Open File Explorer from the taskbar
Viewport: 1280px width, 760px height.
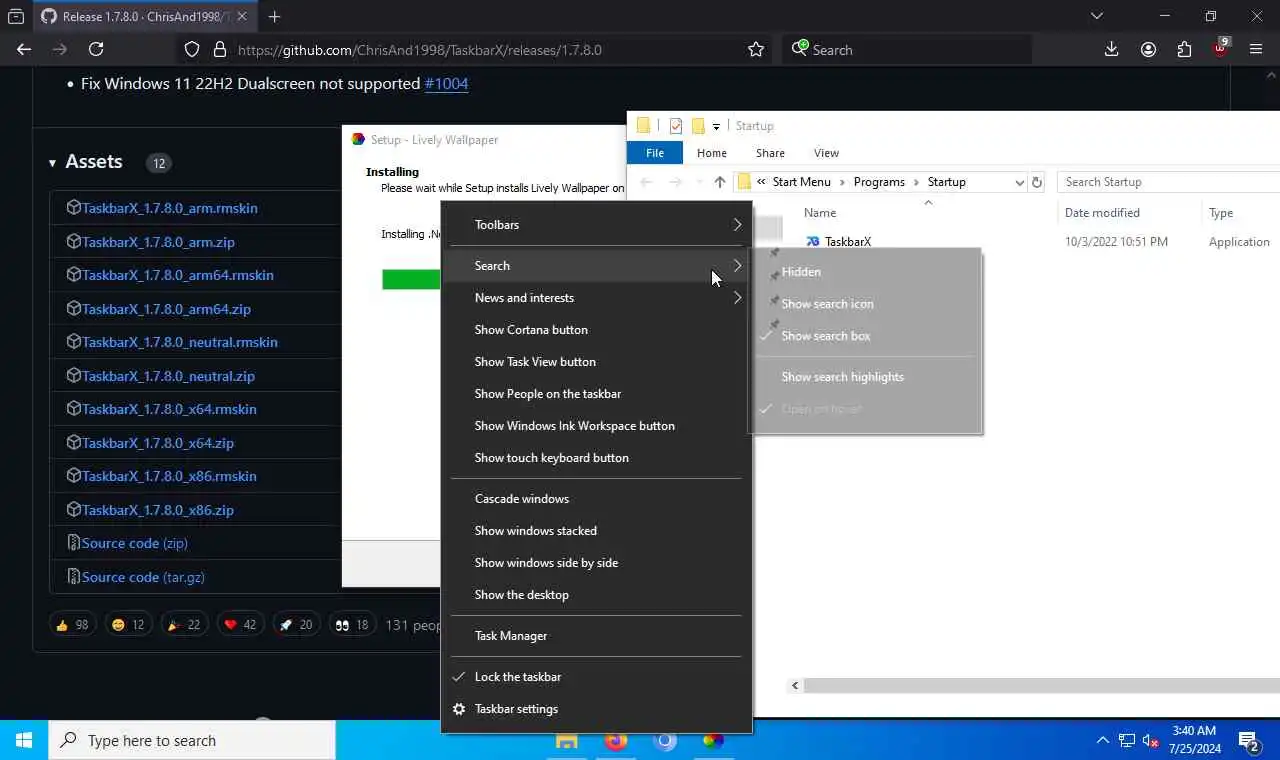[x=567, y=741]
